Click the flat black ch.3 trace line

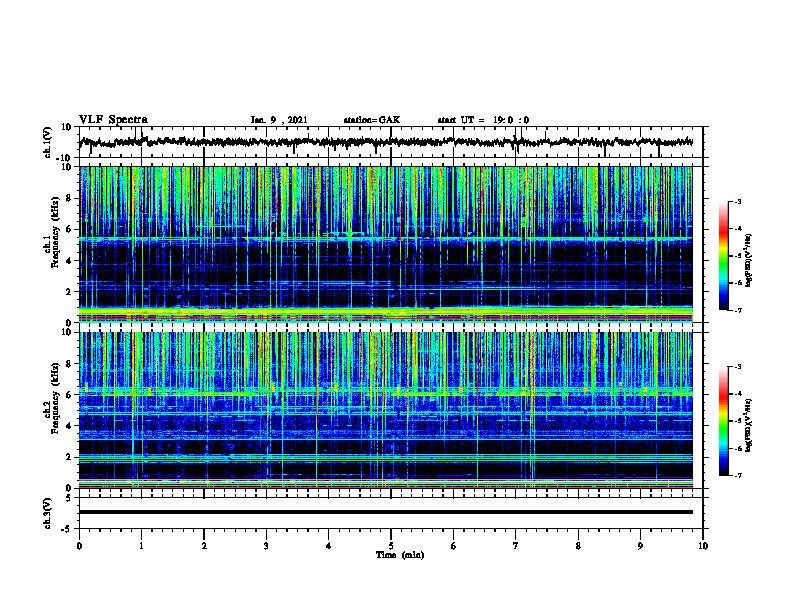pyautogui.click(x=385, y=512)
